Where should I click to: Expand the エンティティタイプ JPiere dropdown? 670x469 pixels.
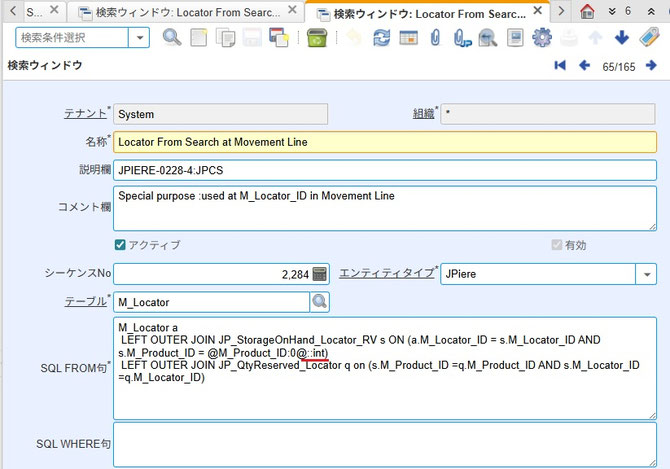646,274
